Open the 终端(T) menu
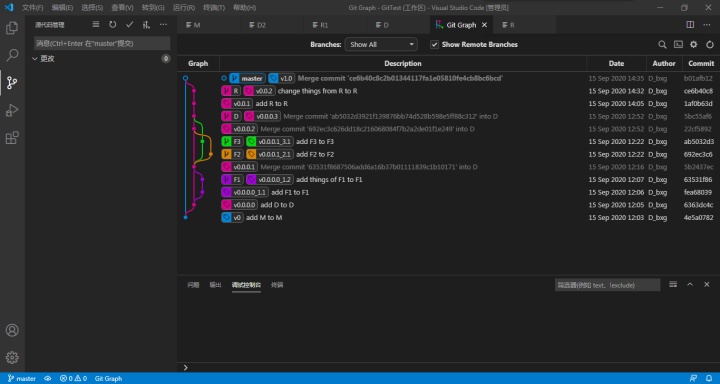720x384 pixels. click(214, 8)
